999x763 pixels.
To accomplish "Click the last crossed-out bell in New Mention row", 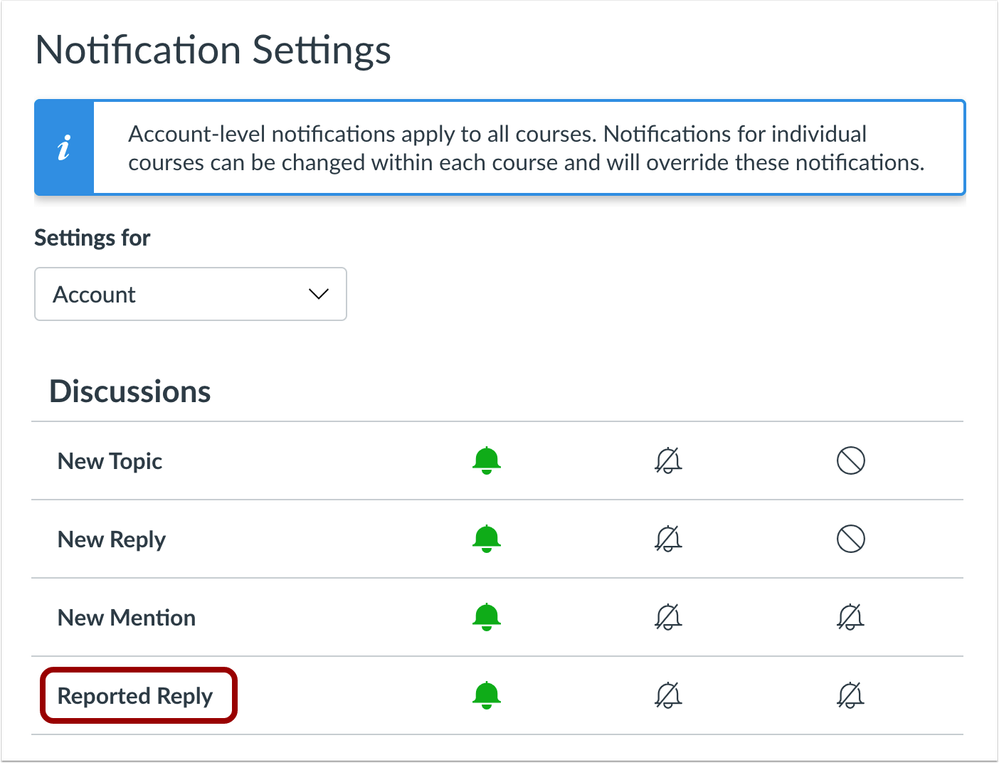I will tap(850, 617).
